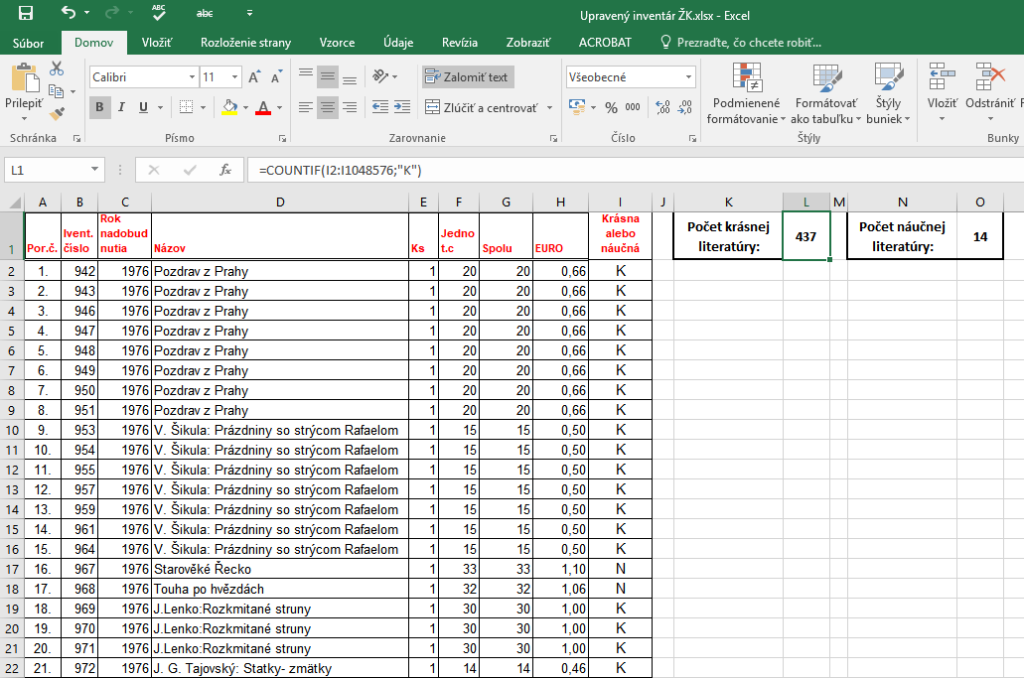Click the Cut scissors icon

click(x=56, y=68)
